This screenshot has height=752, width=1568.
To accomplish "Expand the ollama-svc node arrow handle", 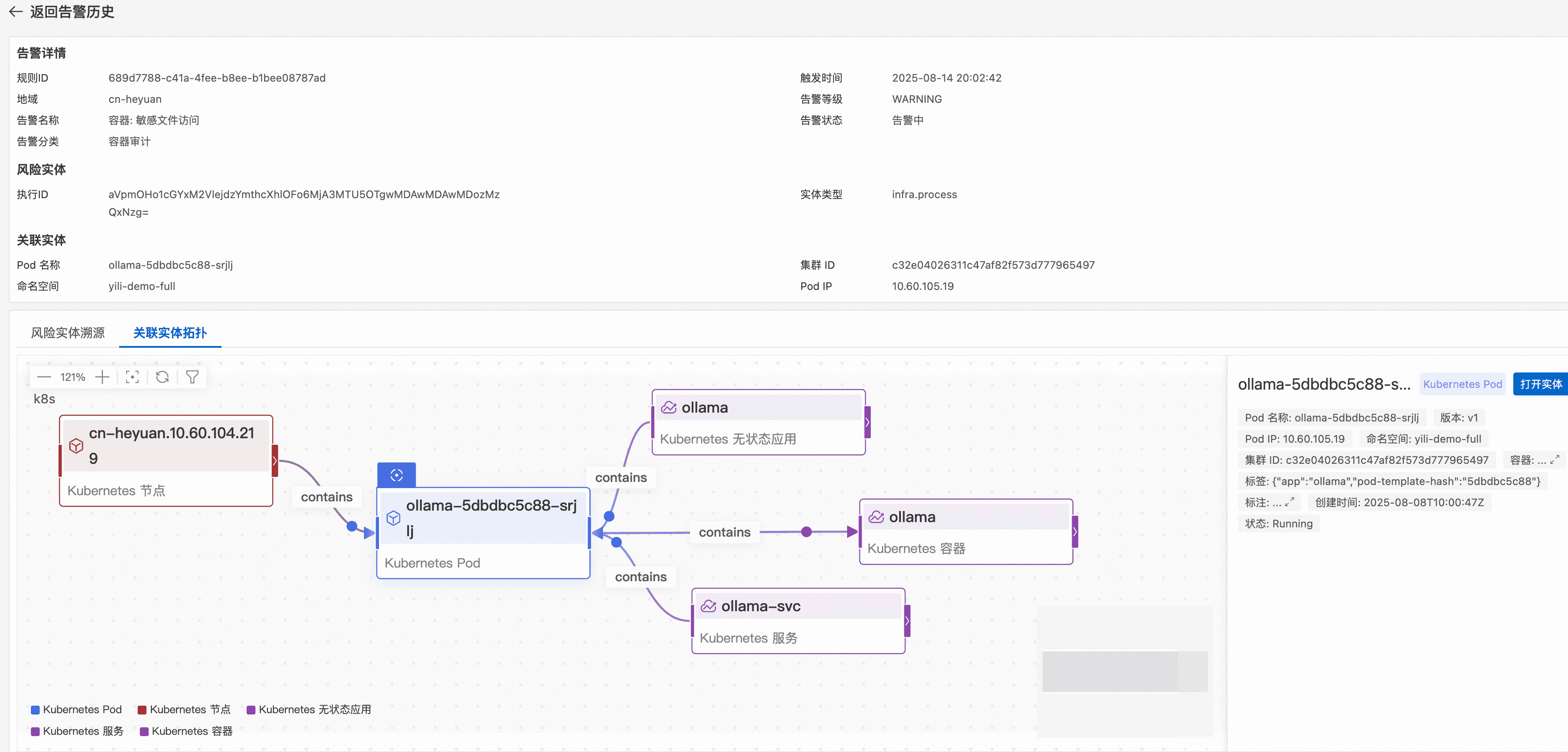I will (x=907, y=621).
